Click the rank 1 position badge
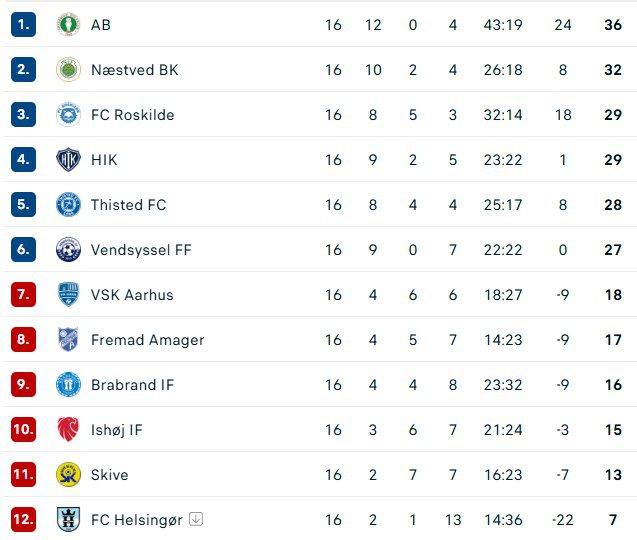Screen dimensions: 637x540 [23, 25]
